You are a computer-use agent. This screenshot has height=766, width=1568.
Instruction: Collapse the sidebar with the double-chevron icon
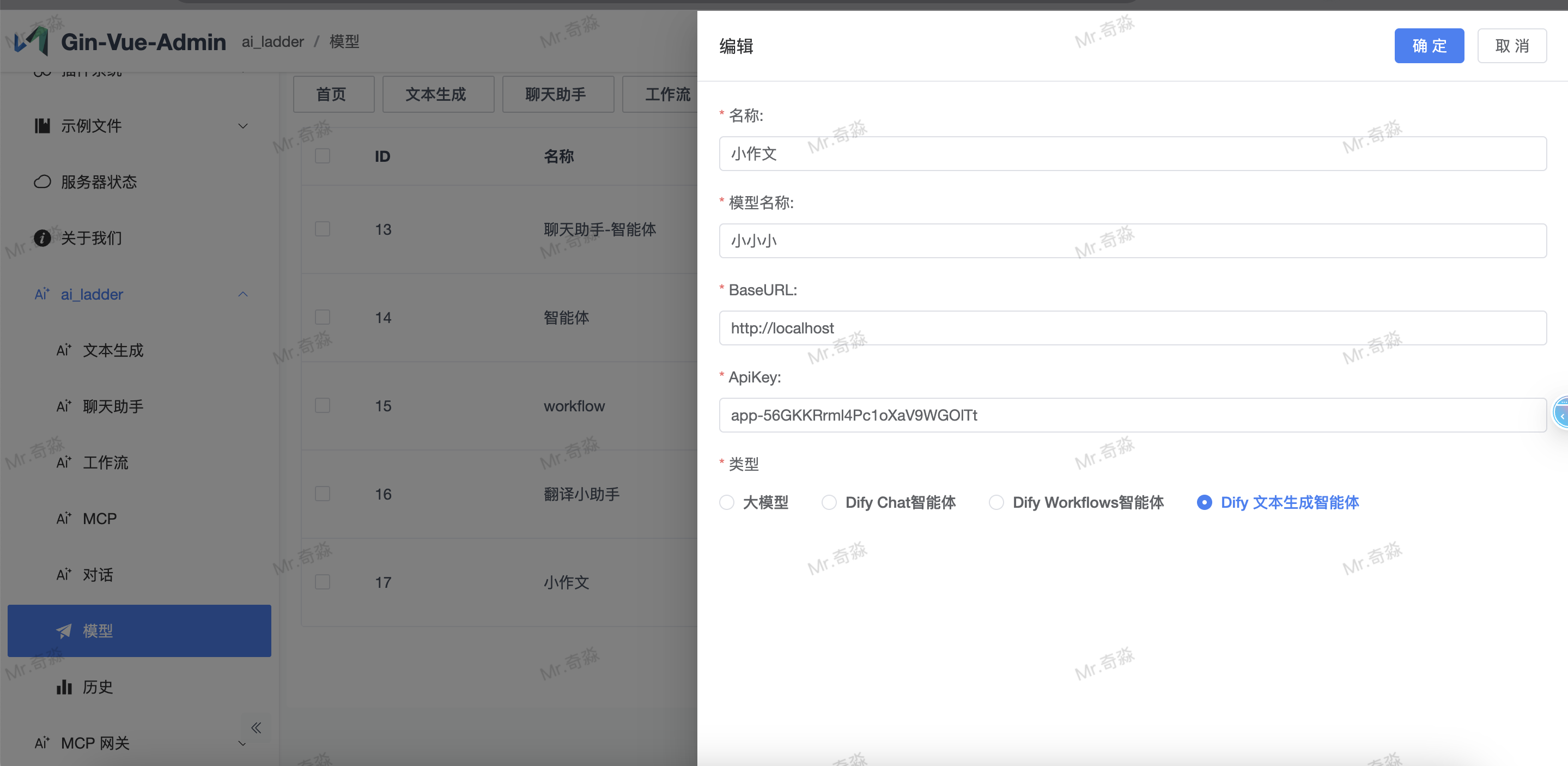click(x=256, y=728)
